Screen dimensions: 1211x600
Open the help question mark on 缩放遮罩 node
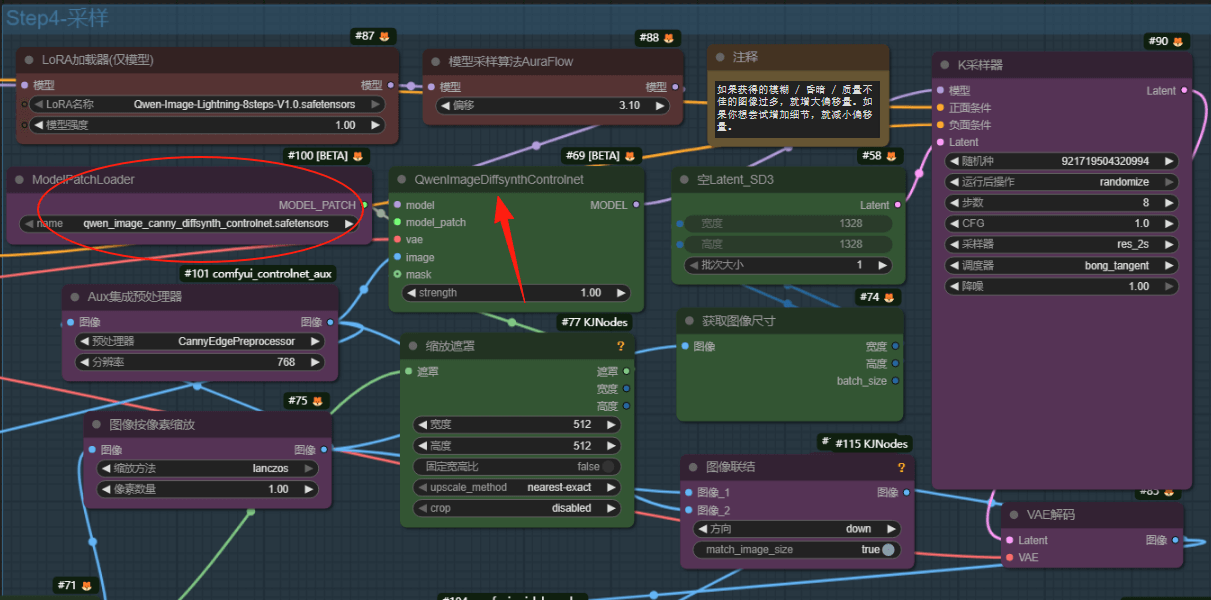point(621,346)
